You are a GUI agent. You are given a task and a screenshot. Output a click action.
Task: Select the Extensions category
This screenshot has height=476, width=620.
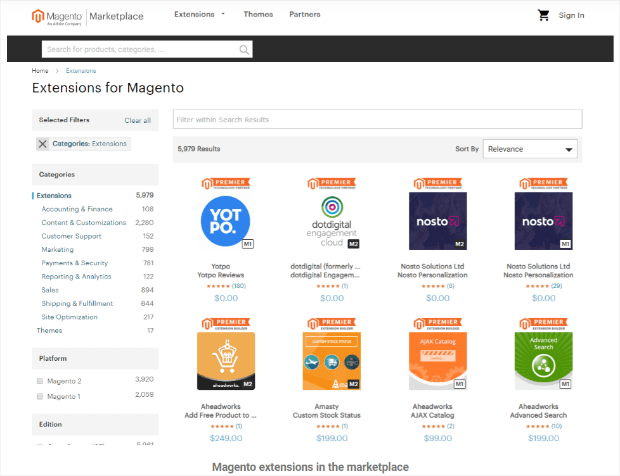54,195
